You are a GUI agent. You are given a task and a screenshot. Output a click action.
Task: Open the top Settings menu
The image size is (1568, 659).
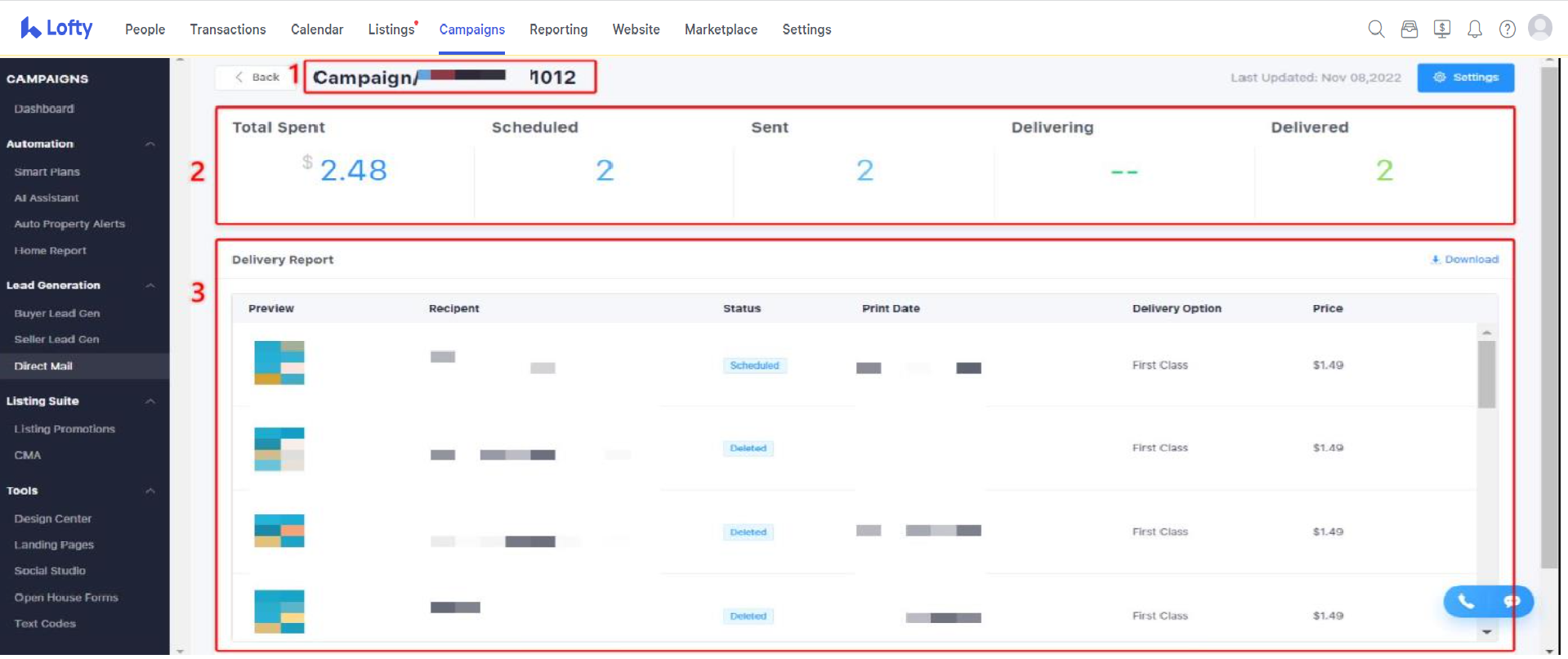pos(806,29)
